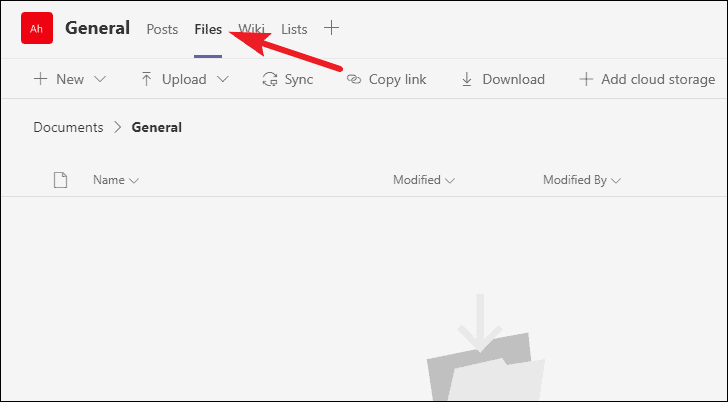Switch to the Lists tab

294,29
